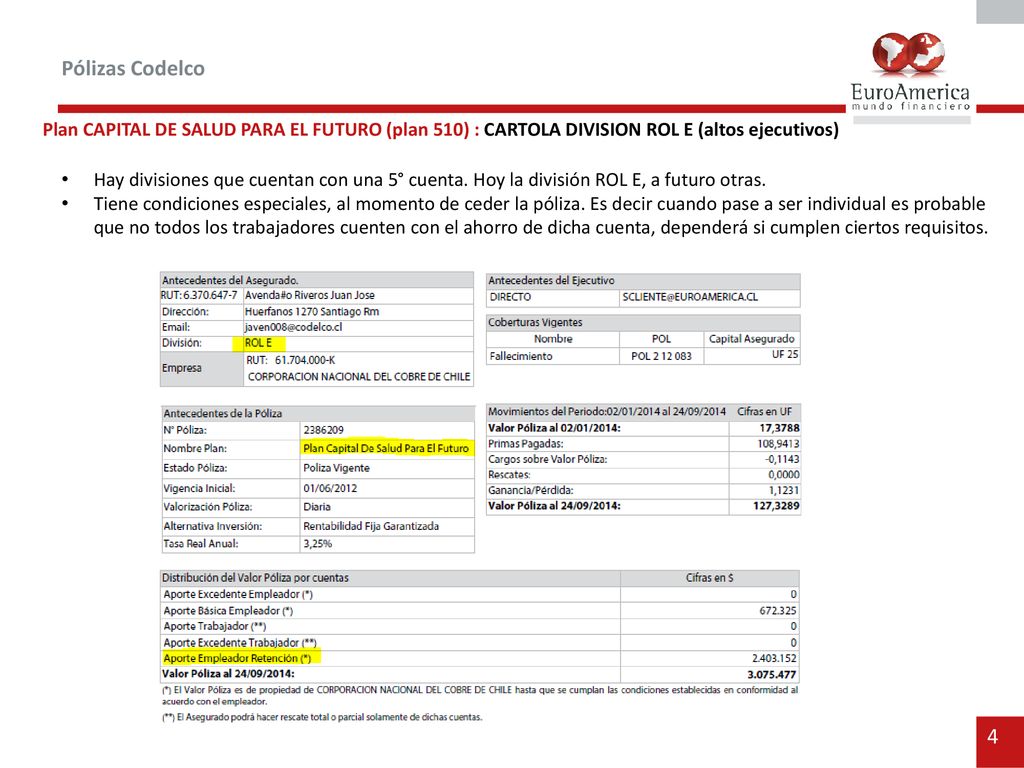The height and width of the screenshot is (768, 1024).
Task: Click the EuroAmerica globe logo
Action: pyautogui.click(x=908, y=54)
